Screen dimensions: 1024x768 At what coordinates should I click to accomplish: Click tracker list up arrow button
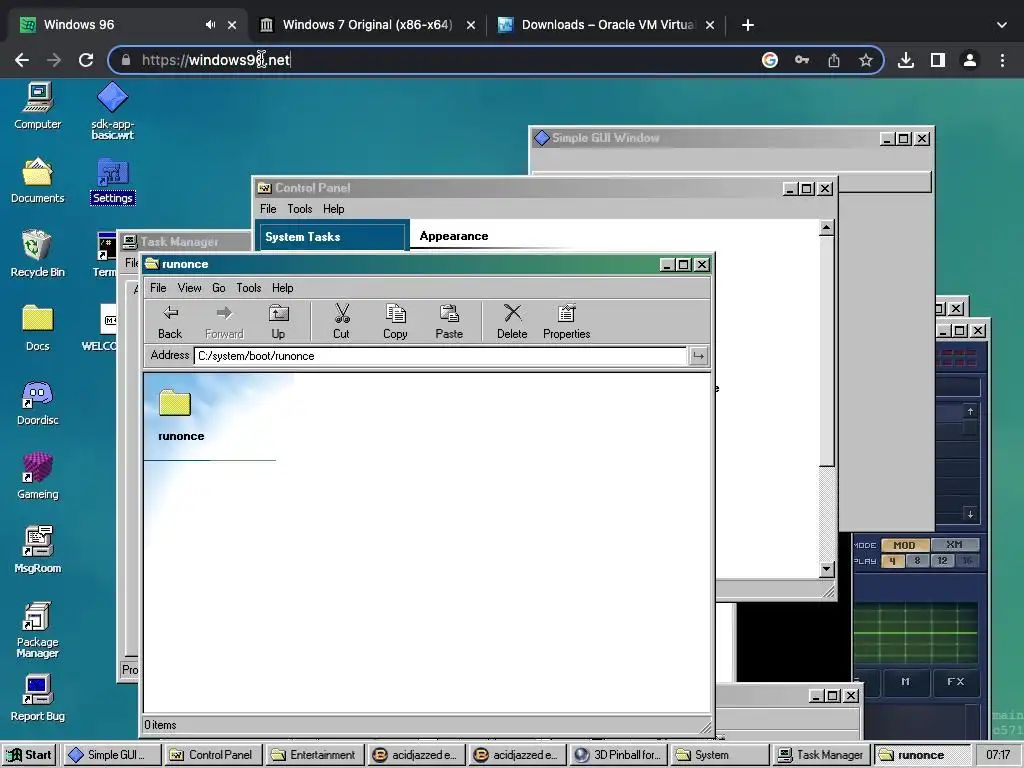coord(970,411)
